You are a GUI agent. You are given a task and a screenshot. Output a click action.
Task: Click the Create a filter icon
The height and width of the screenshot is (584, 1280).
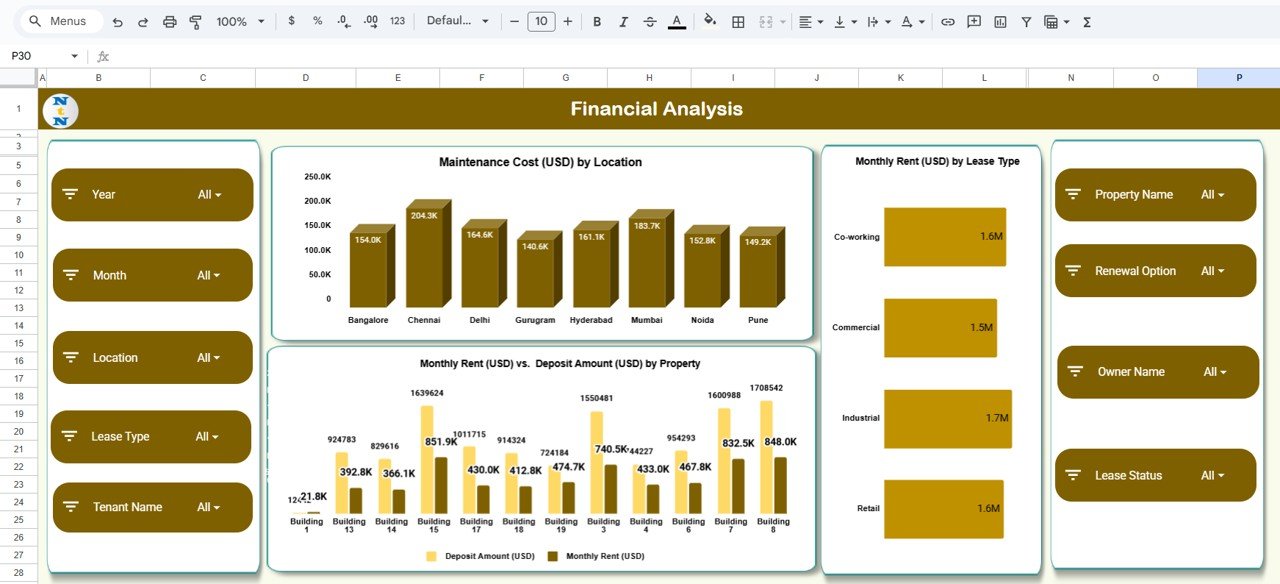1025,21
